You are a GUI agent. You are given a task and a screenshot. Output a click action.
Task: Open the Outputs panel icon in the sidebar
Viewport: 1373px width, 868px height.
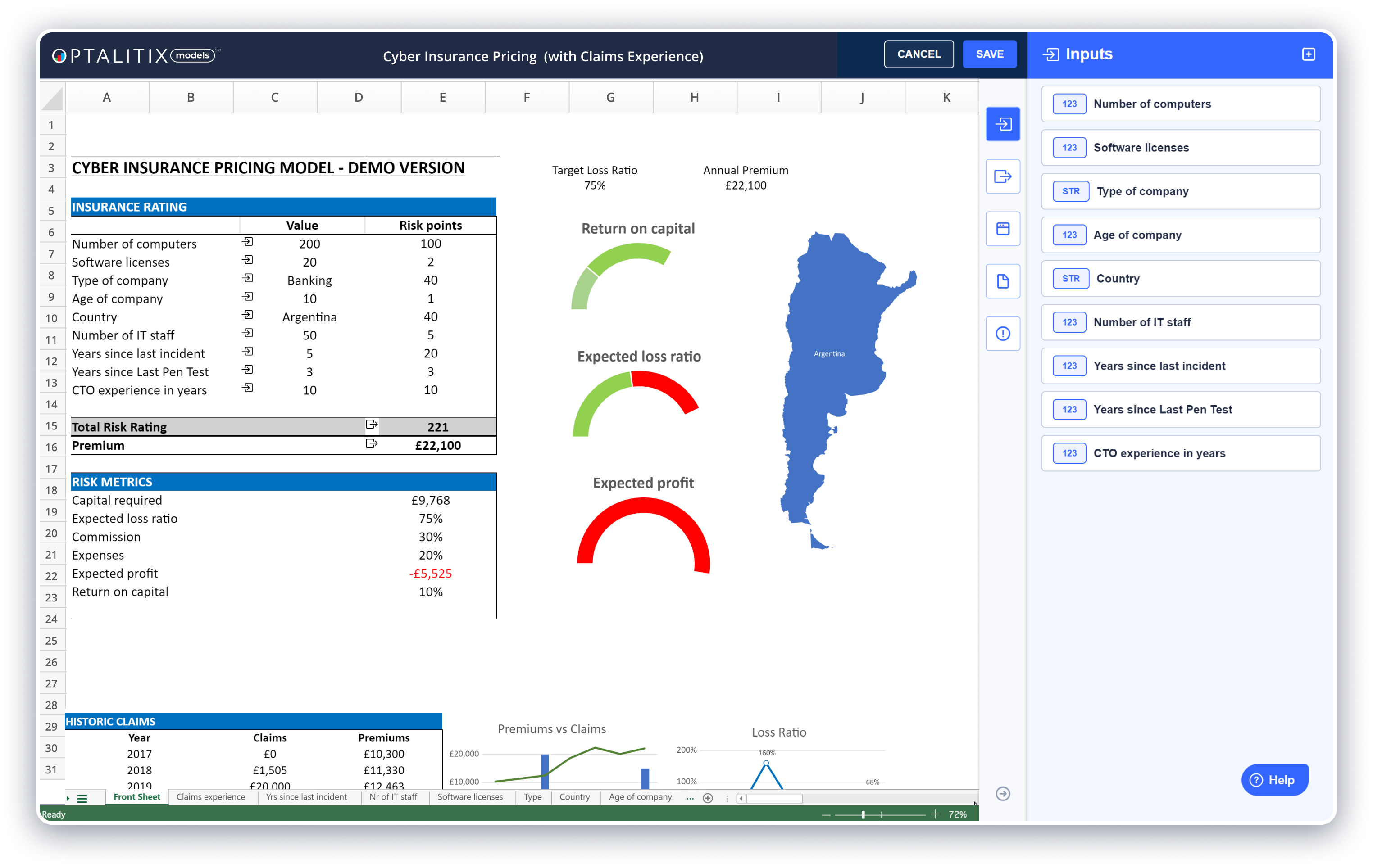point(1003,176)
